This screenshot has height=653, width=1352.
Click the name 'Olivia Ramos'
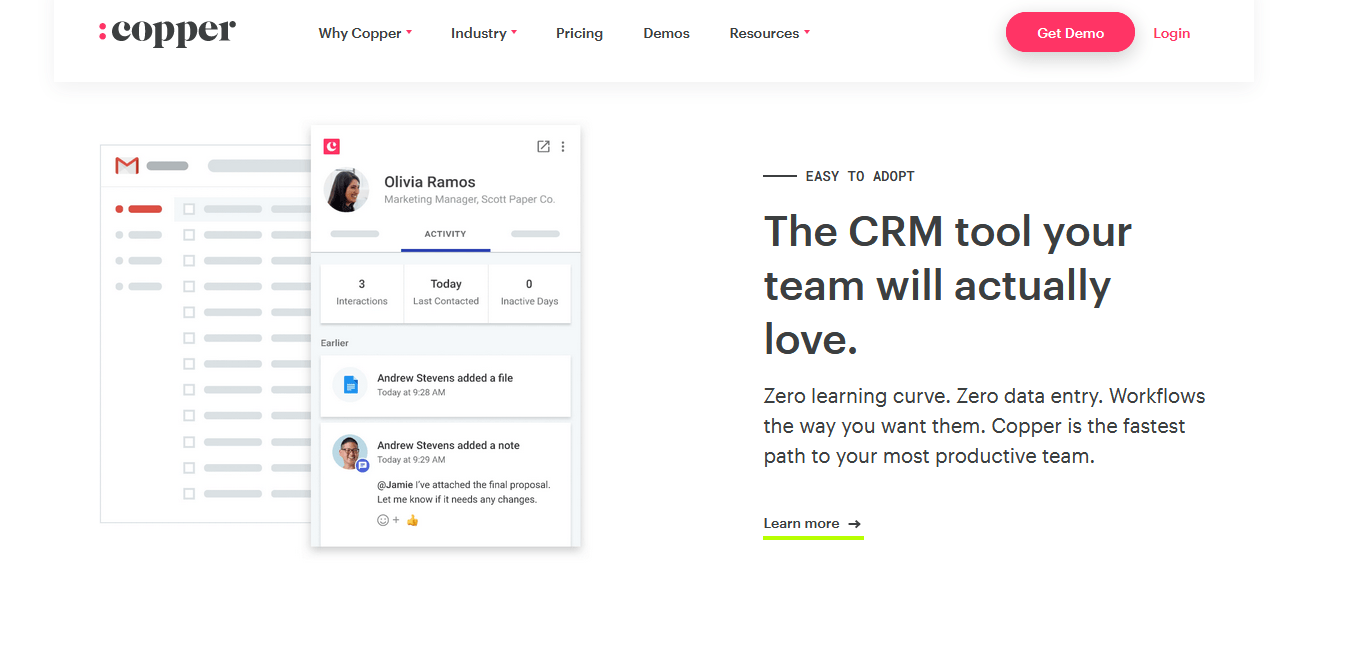pos(430,182)
